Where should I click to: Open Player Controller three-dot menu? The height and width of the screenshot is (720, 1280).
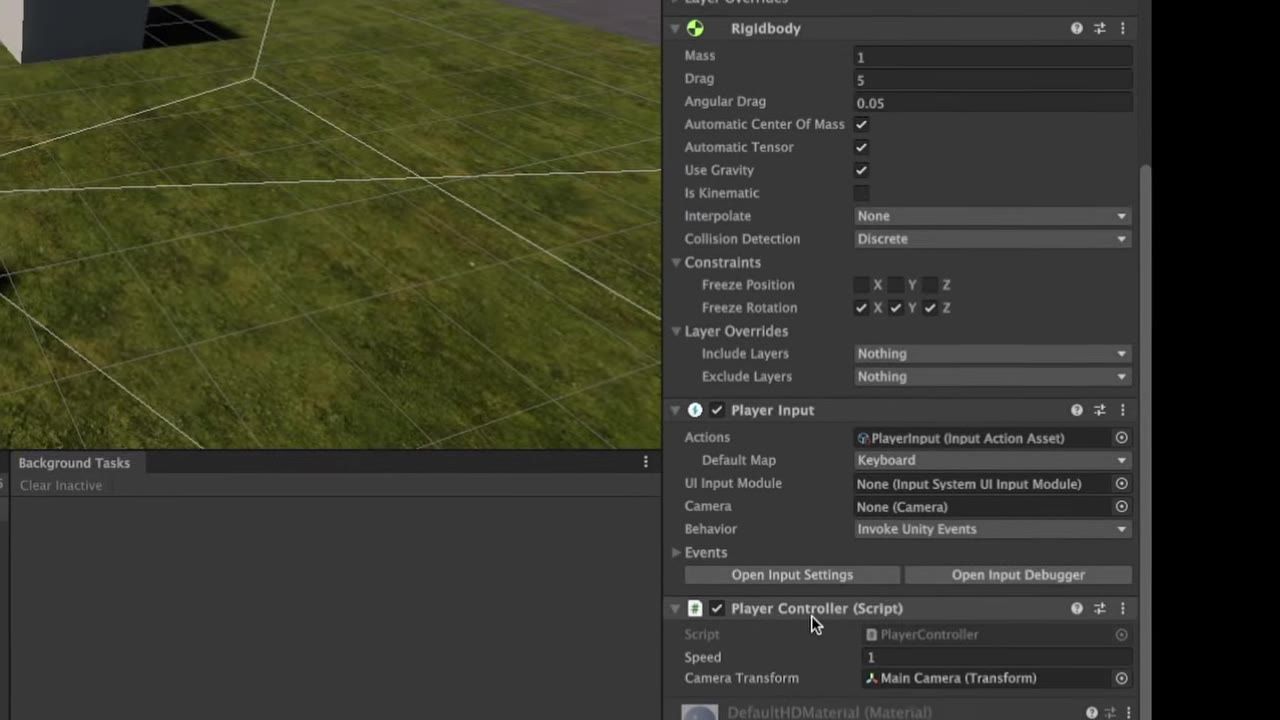click(1122, 608)
